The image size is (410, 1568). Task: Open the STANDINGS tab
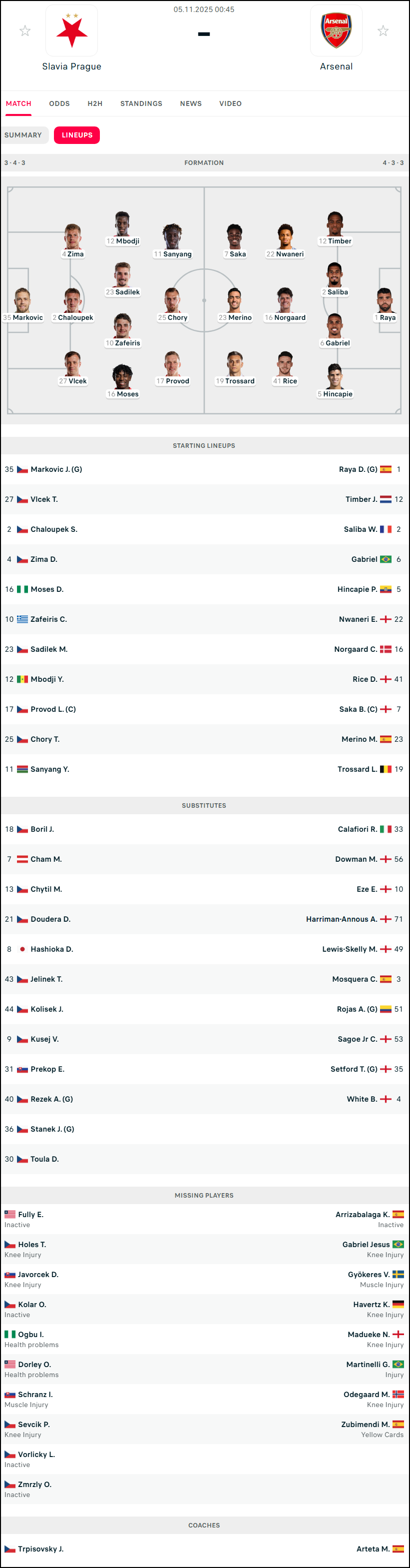[141, 103]
